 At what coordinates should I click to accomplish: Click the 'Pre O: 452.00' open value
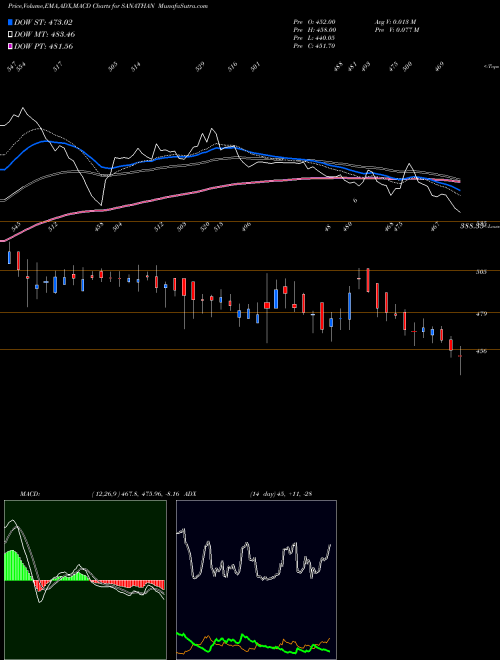tap(314, 21)
